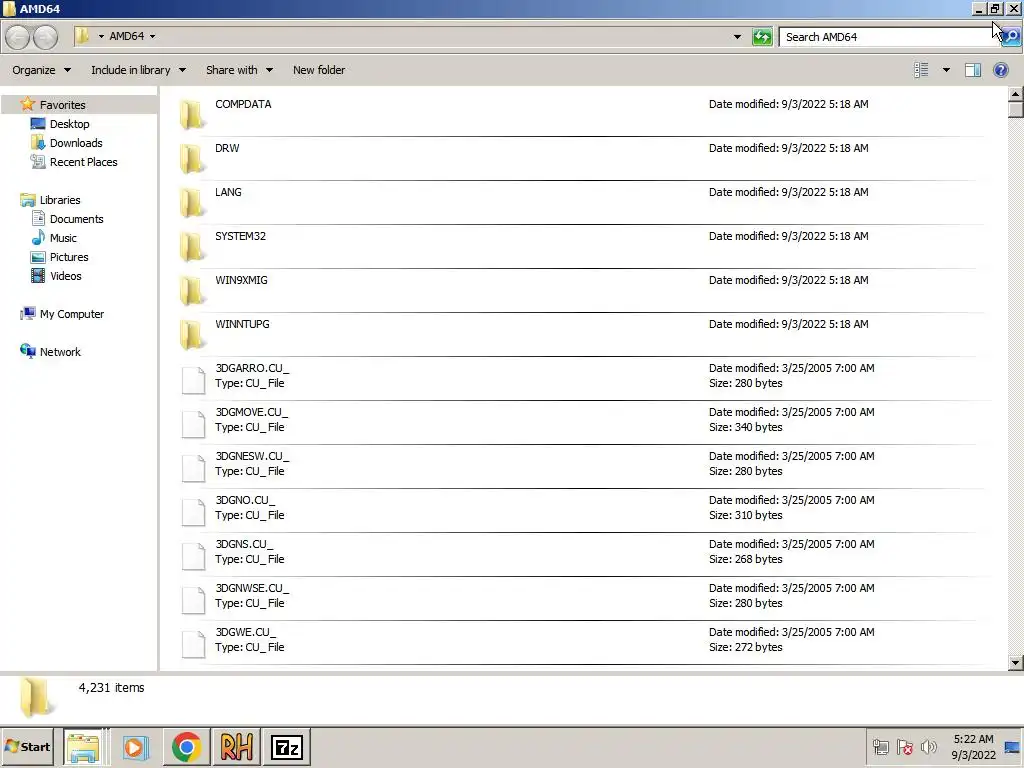This screenshot has height=768, width=1024.
Task: Select the WIN9XMIG folder icon
Action: tap(192, 290)
